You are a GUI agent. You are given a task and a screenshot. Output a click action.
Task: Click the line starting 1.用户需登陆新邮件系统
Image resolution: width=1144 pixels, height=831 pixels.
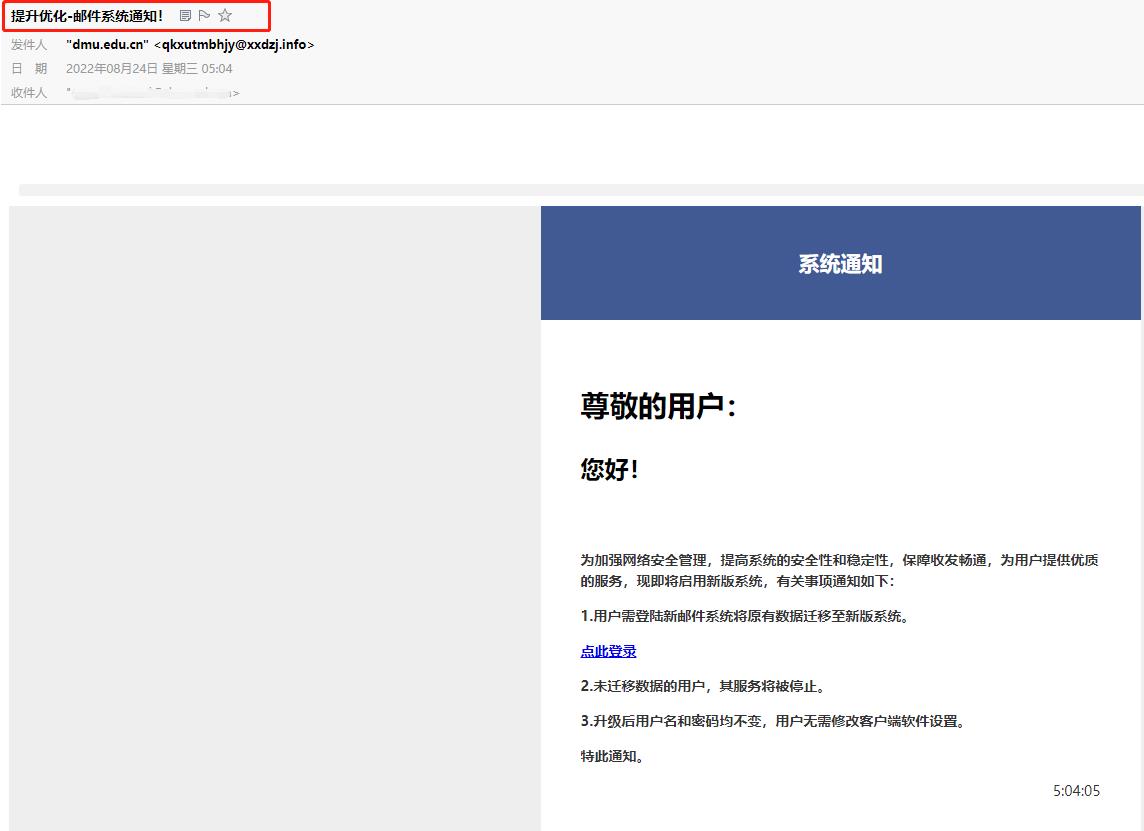click(x=745, y=616)
